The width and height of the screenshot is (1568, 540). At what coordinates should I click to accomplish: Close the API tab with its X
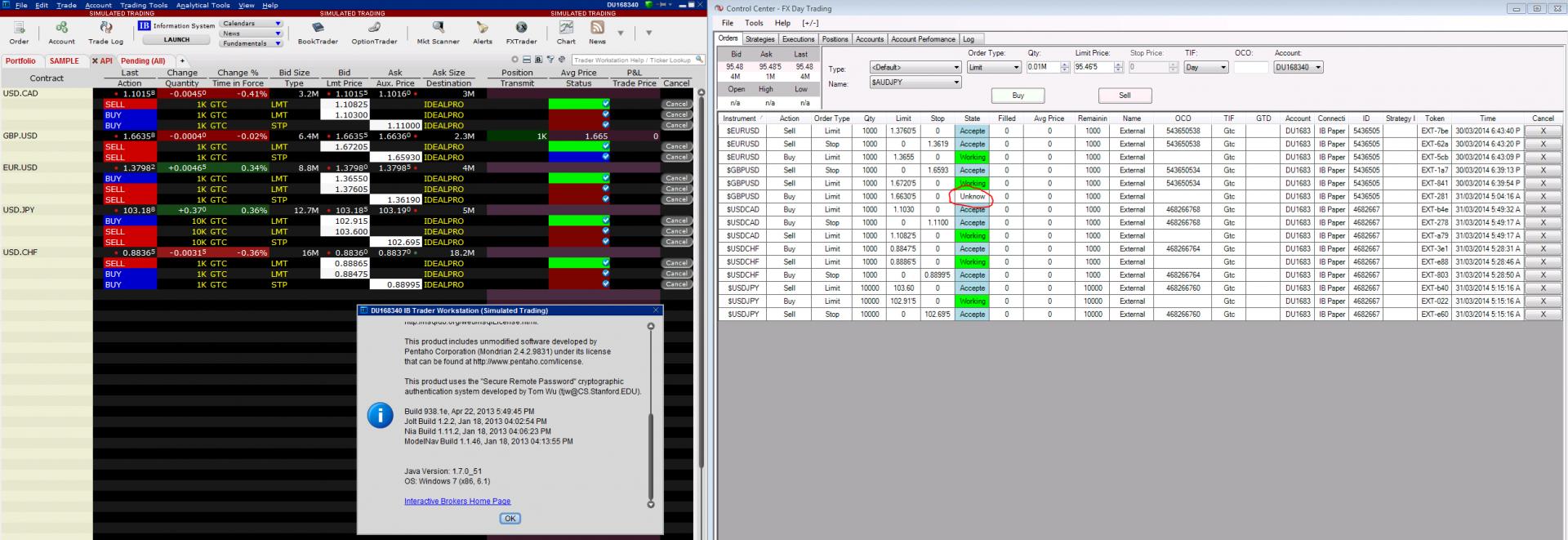pyautogui.click(x=95, y=60)
